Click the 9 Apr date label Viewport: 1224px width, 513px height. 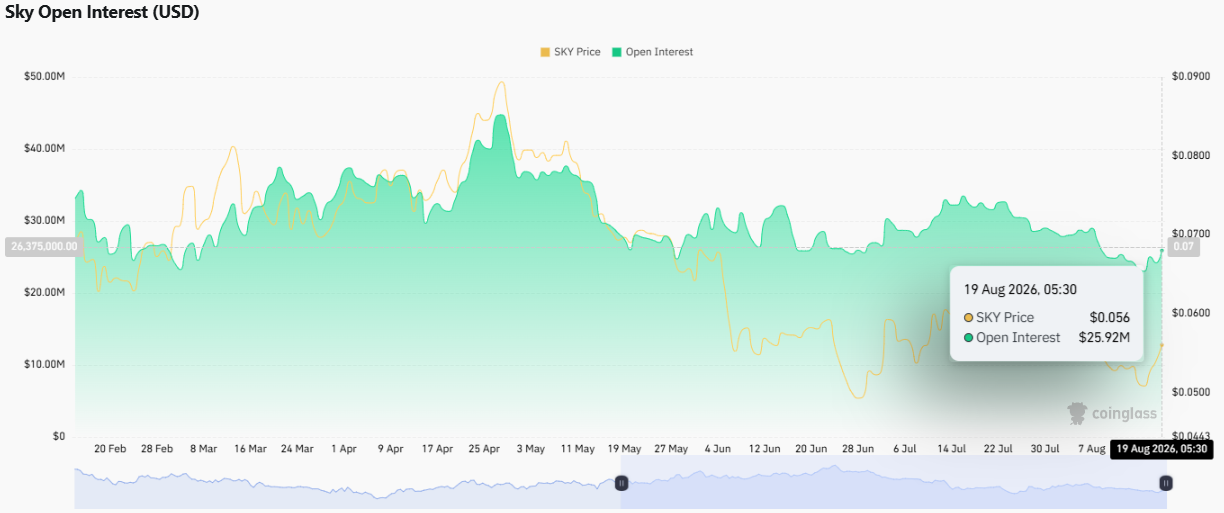pos(390,449)
